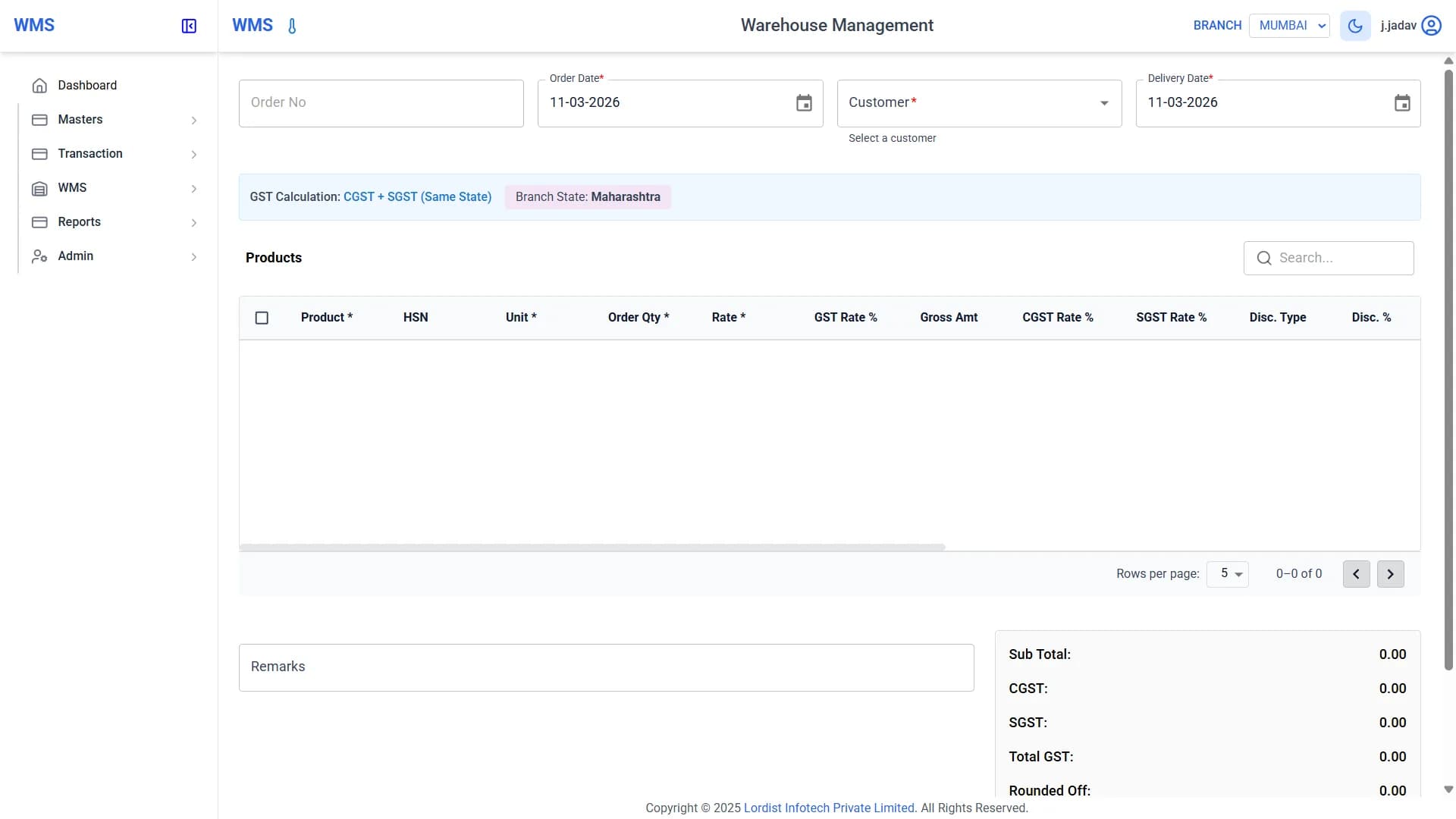Tick the select-all checkbox in Products table header

262,318
